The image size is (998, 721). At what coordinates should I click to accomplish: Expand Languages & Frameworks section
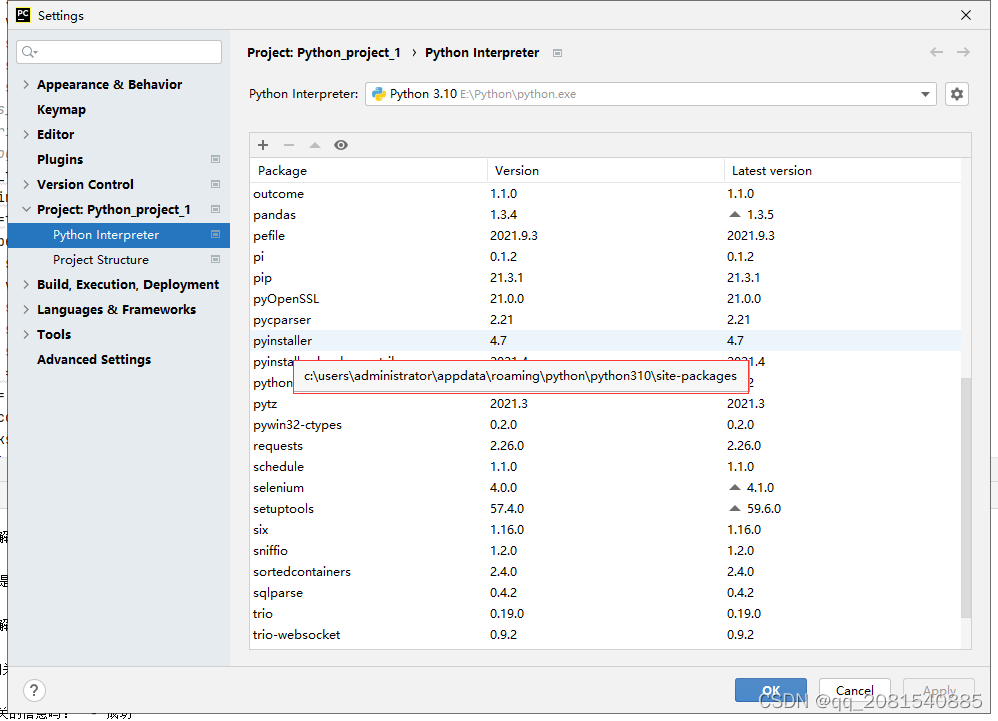[26, 309]
